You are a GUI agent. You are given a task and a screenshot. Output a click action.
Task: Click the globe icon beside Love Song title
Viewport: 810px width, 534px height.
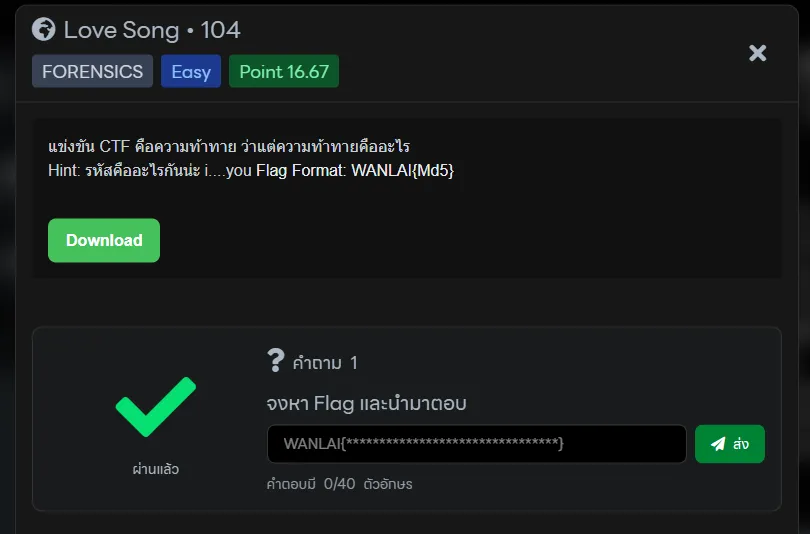[43, 29]
